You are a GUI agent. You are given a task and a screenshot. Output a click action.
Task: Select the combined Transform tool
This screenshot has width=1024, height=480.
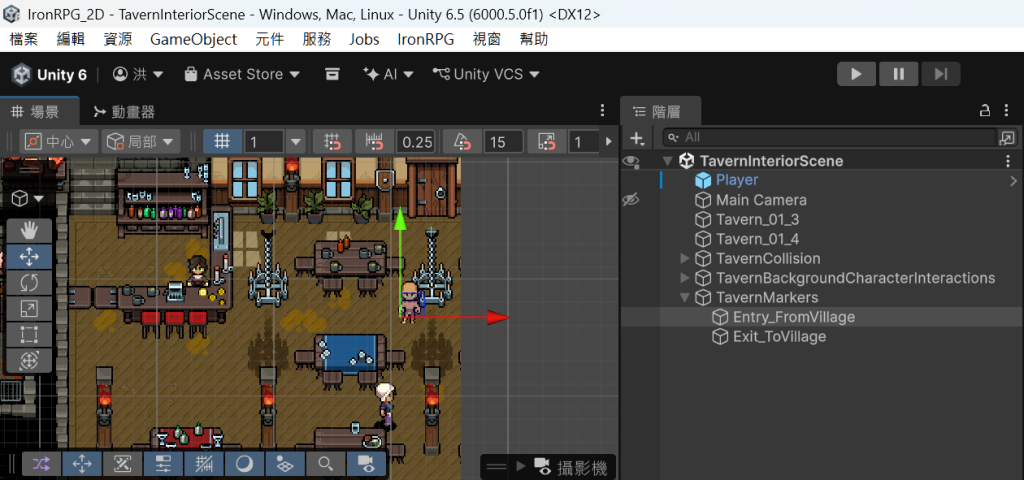pyautogui.click(x=29, y=360)
